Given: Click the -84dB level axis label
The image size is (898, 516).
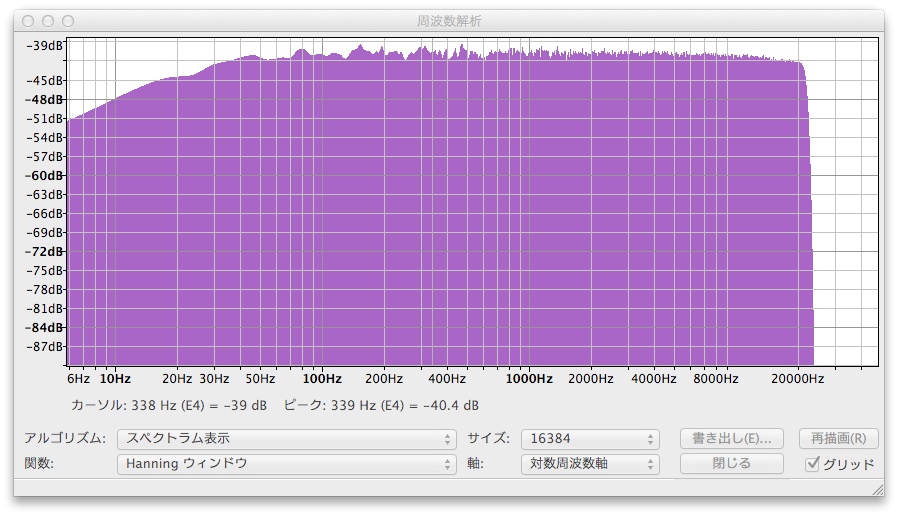Looking at the screenshot, I should [x=44, y=328].
